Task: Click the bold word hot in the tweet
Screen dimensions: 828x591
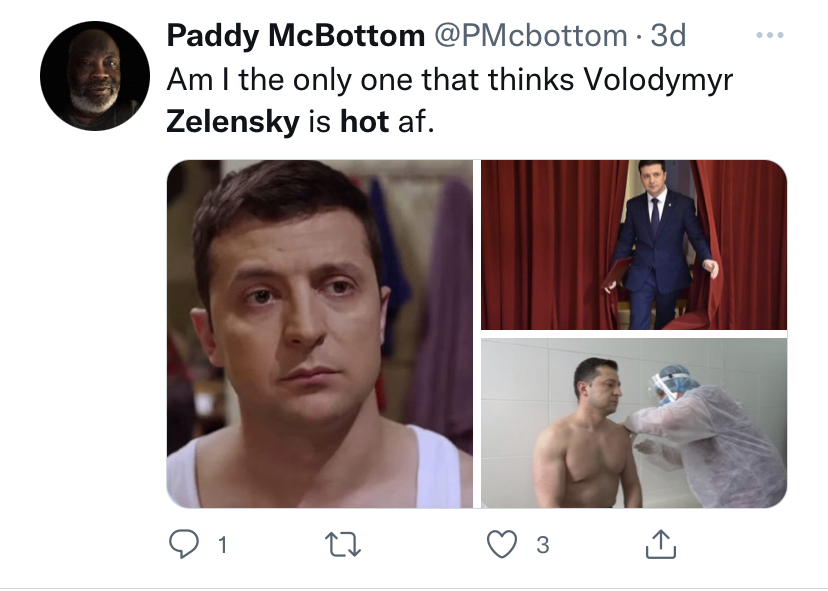Action: click(x=364, y=122)
